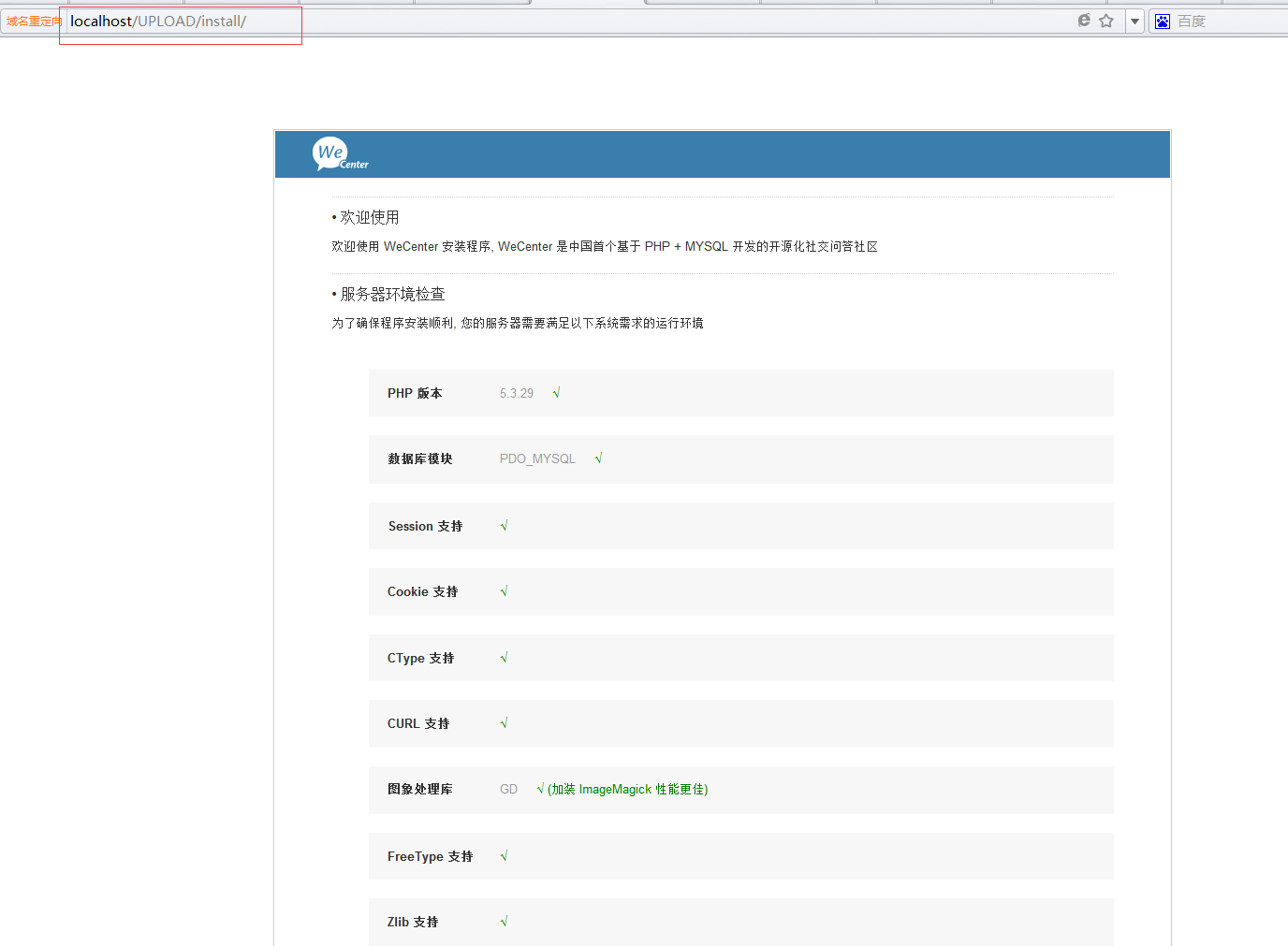
Task: Click the CType 支持 row label
Action: [x=421, y=658]
